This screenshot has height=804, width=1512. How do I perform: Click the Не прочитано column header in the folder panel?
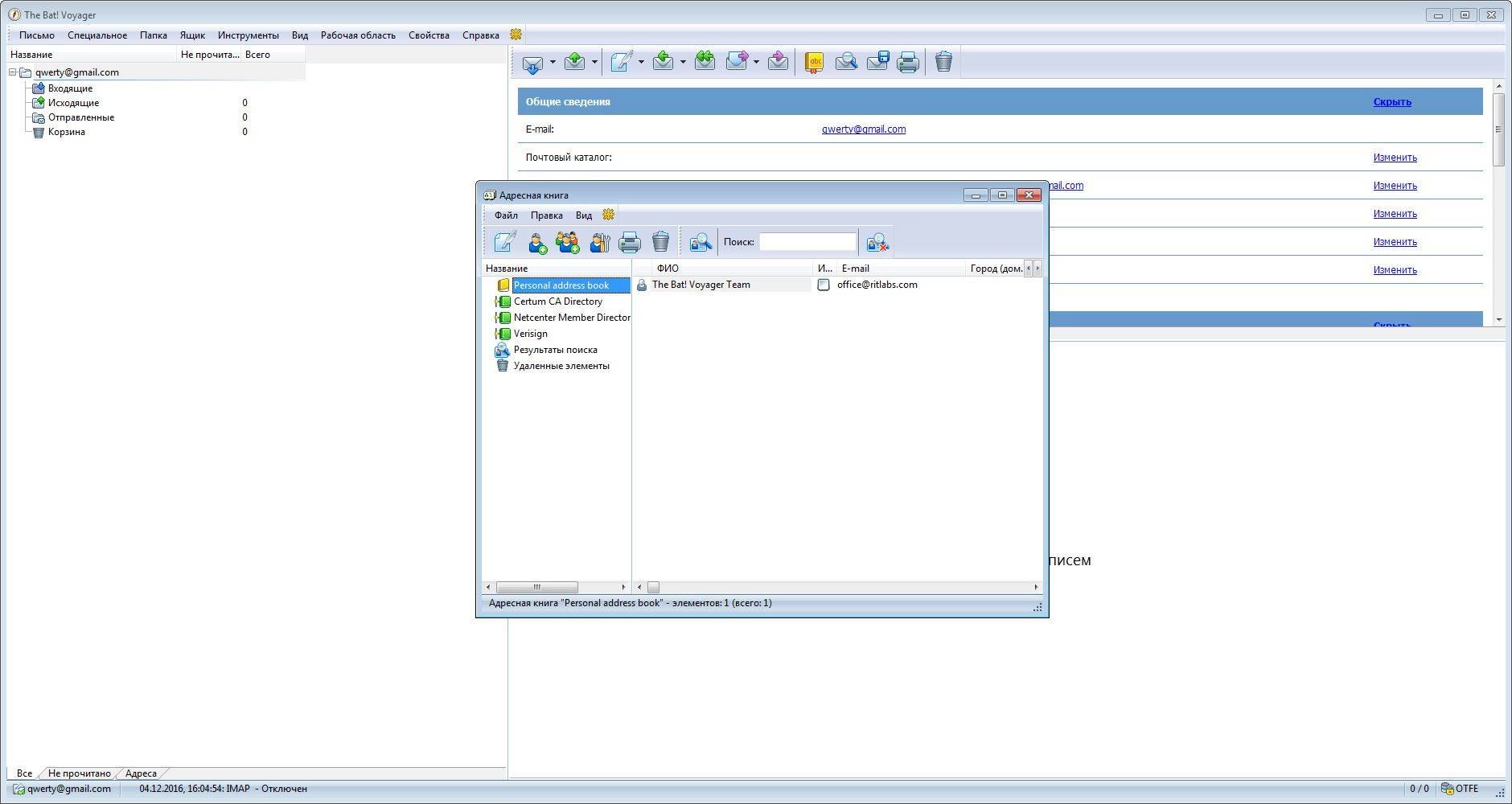(x=209, y=55)
